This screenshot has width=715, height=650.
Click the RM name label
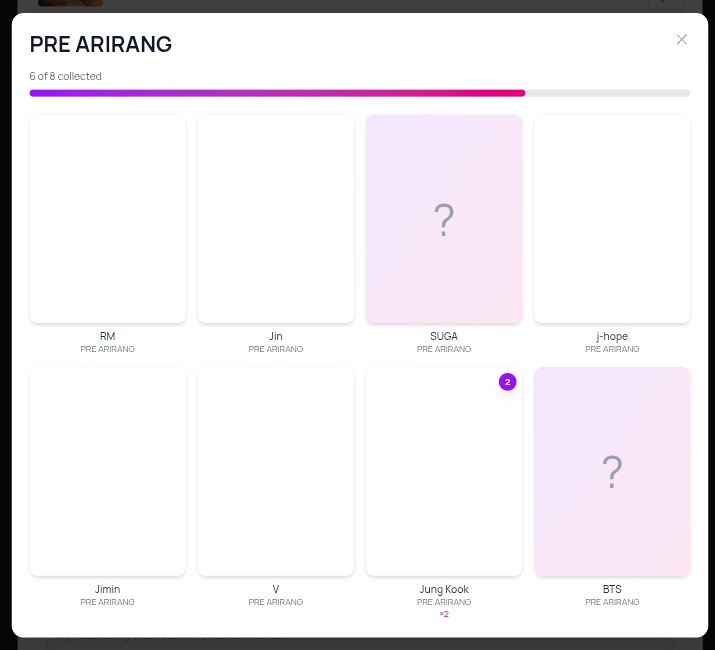coord(108,336)
